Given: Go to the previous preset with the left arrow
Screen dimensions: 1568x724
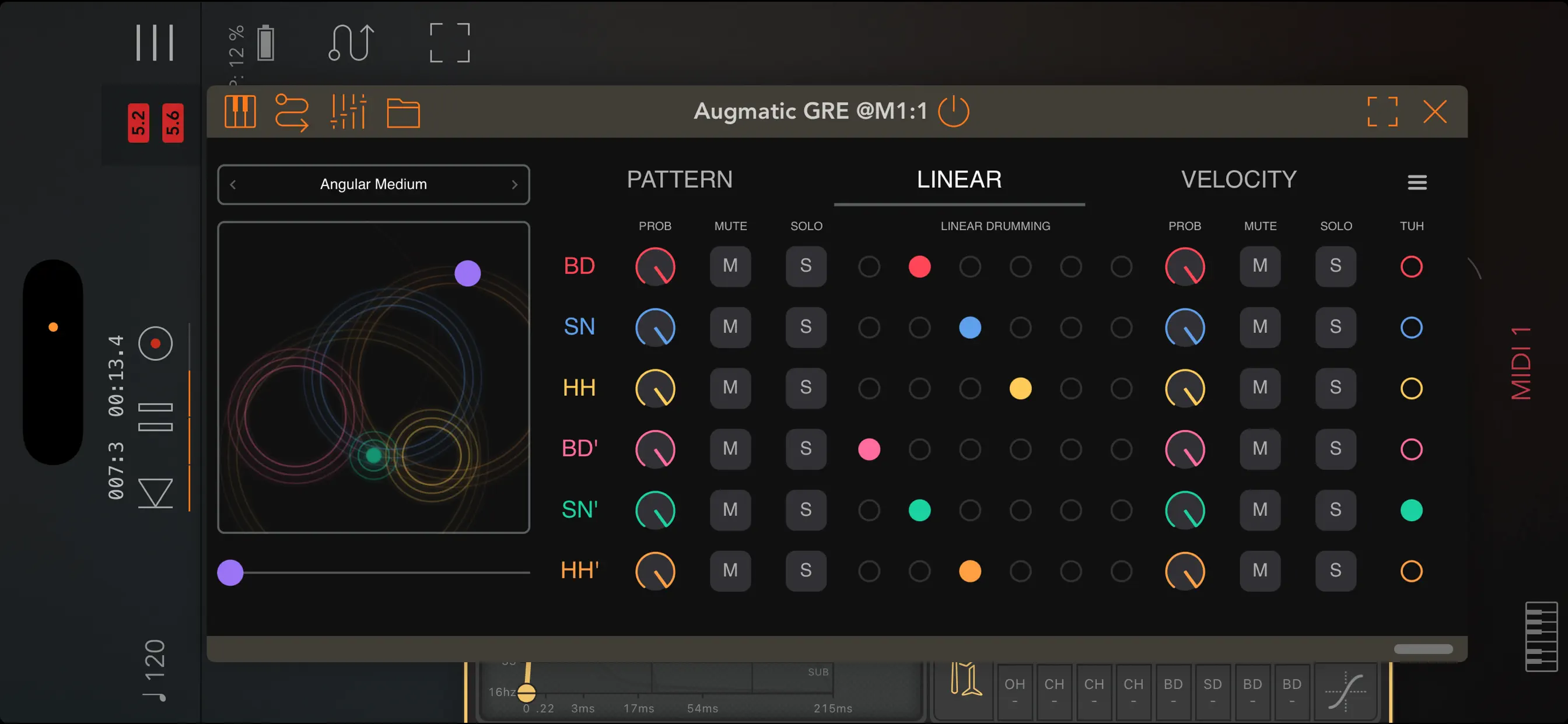Looking at the screenshot, I should pyautogui.click(x=233, y=184).
